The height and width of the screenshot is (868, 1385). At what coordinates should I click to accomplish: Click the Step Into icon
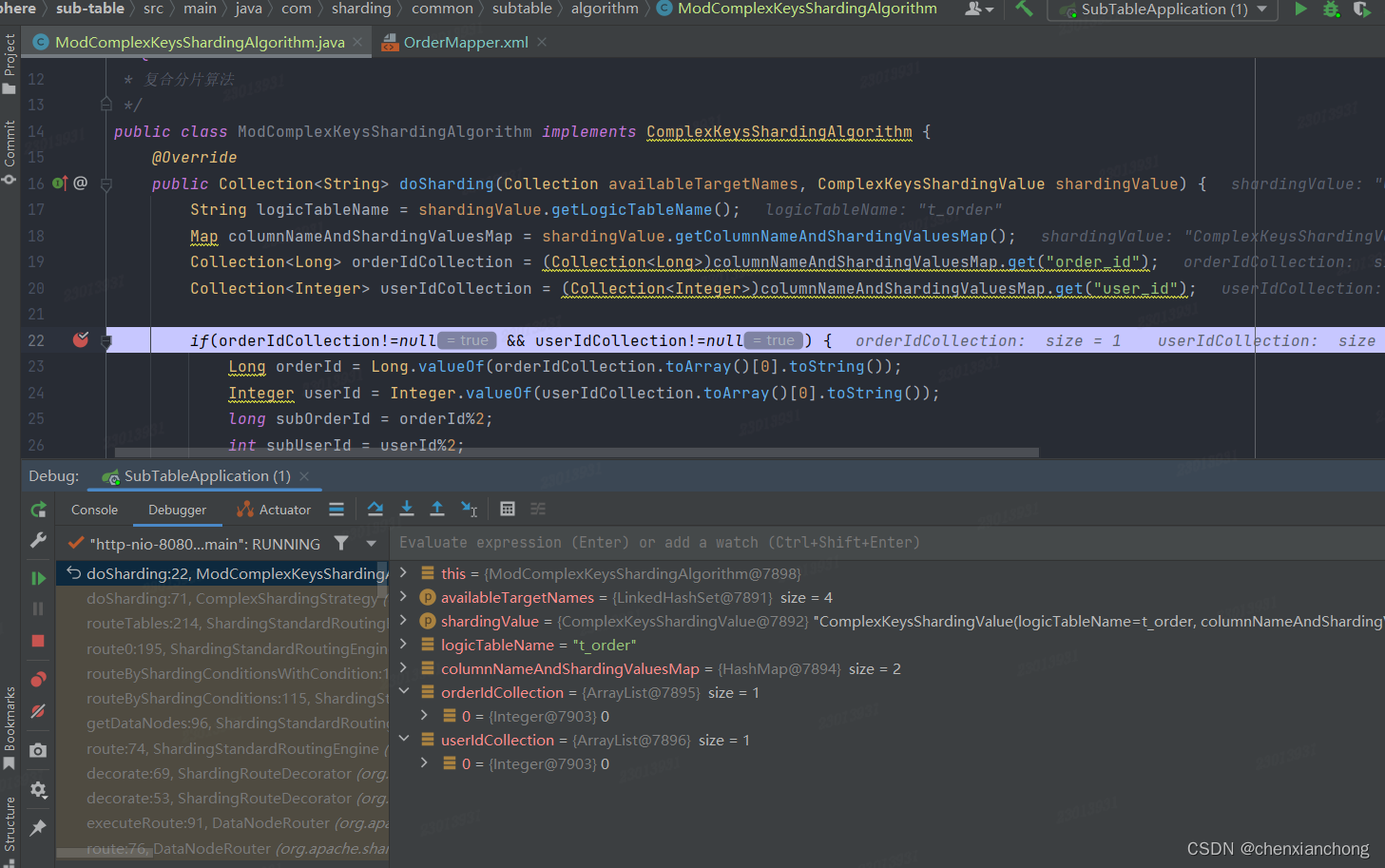(407, 509)
